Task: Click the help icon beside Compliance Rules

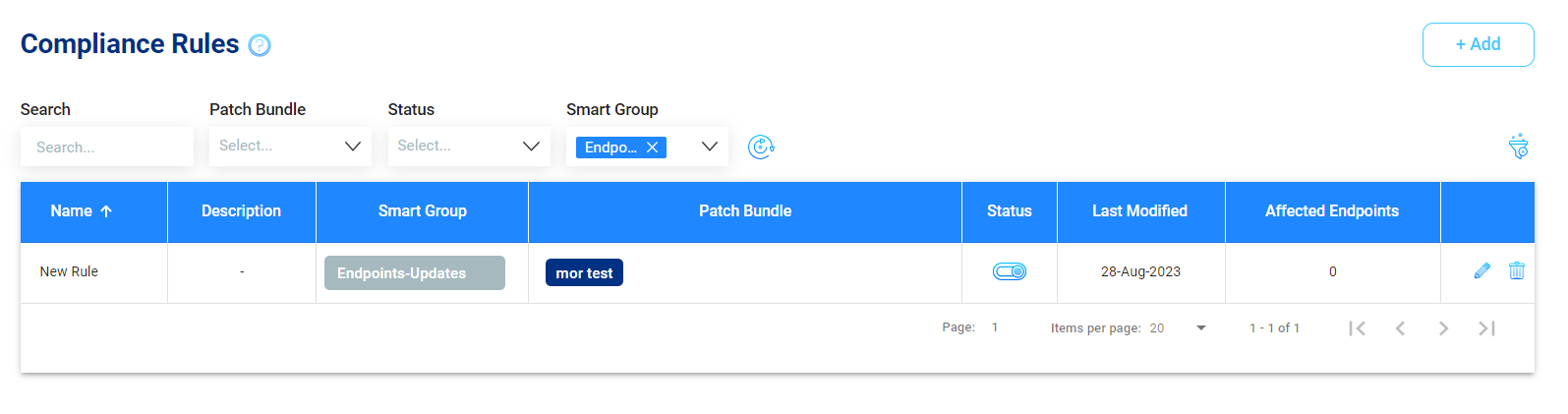Action: 260,45
